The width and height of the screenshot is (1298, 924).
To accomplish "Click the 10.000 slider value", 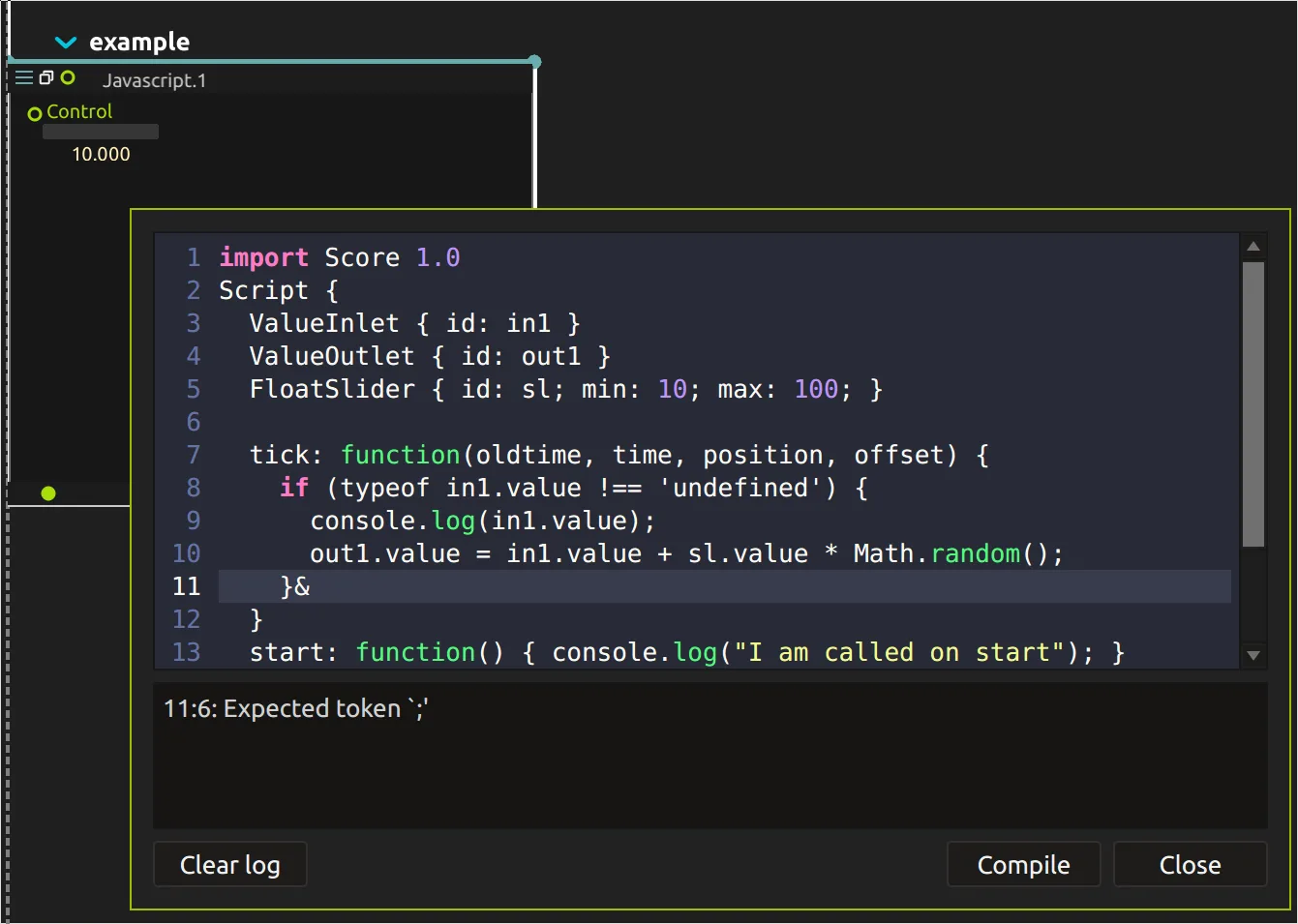I will 101,154.
